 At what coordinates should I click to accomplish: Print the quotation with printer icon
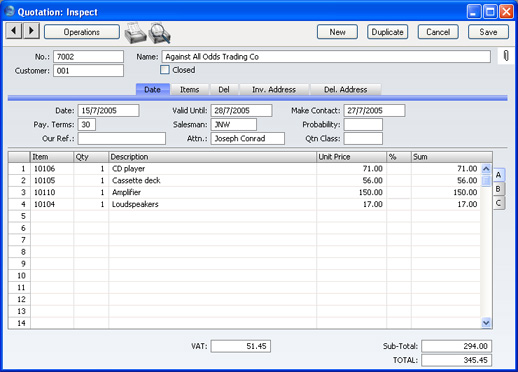tap(135, 33)
